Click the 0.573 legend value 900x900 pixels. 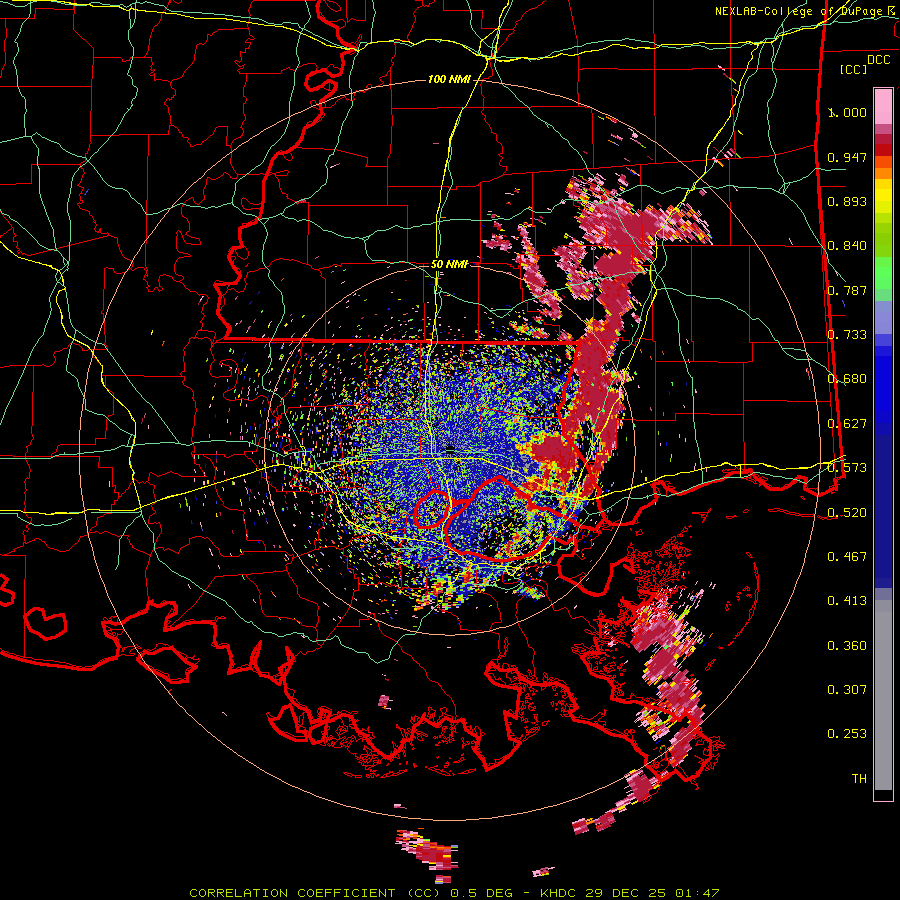847,468
